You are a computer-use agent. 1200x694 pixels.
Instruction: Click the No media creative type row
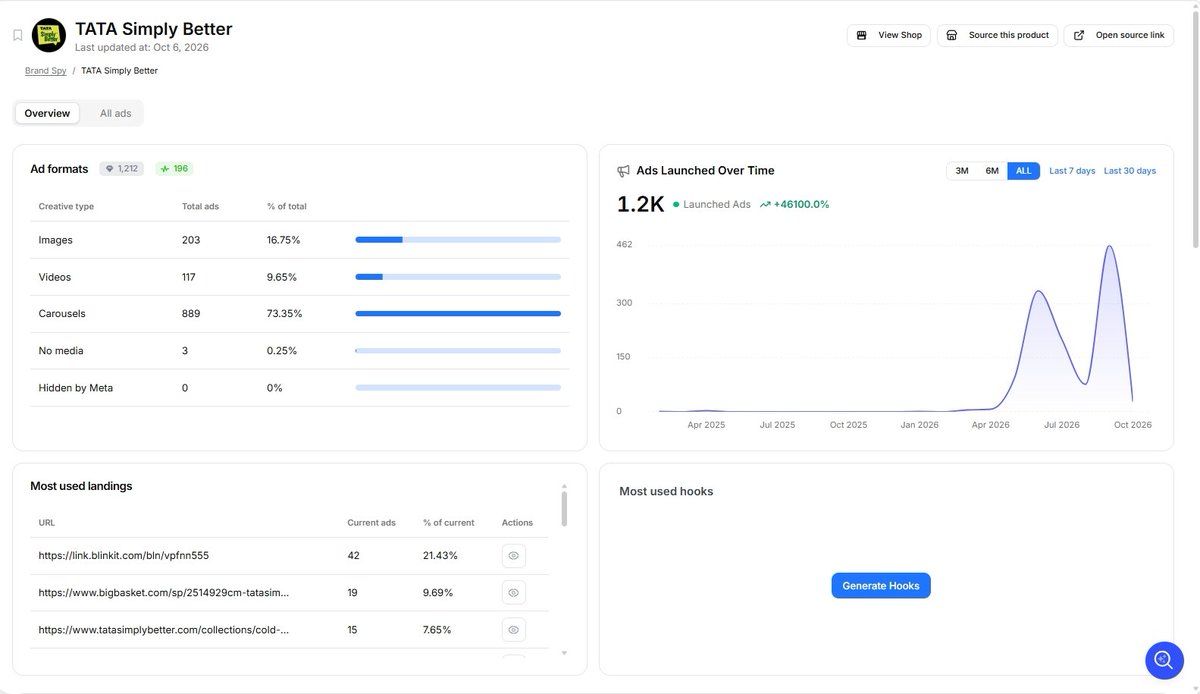pos(300,351)
